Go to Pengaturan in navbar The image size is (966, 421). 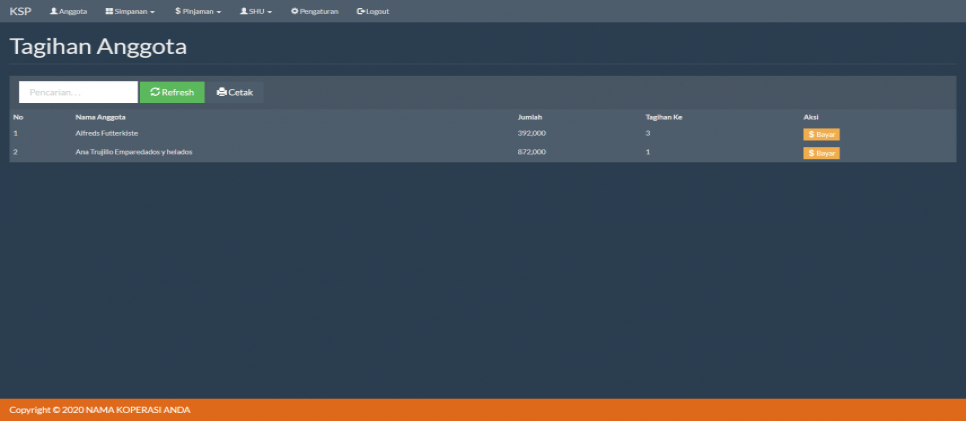click(315, 11)
